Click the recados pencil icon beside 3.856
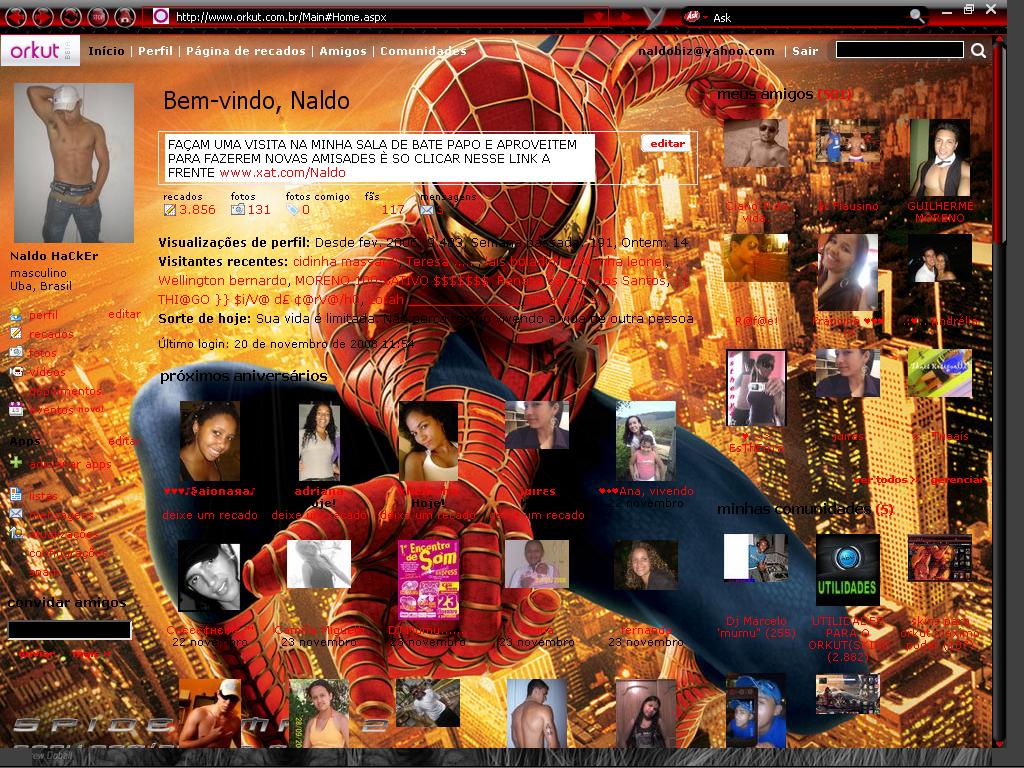Screen dimensions: 1024x768 click(170, 210)
